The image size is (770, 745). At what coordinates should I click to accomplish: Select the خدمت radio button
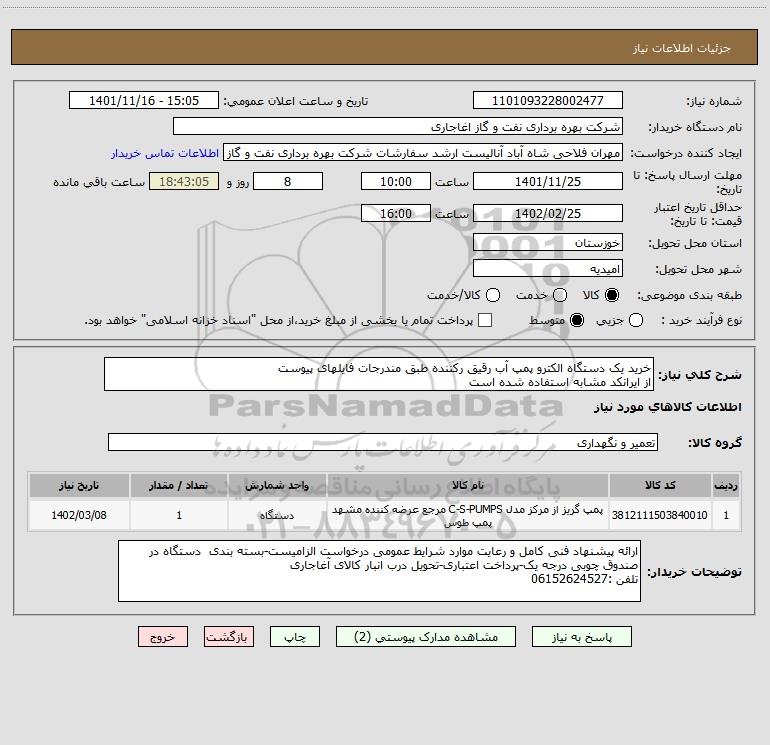pos(560,295)
